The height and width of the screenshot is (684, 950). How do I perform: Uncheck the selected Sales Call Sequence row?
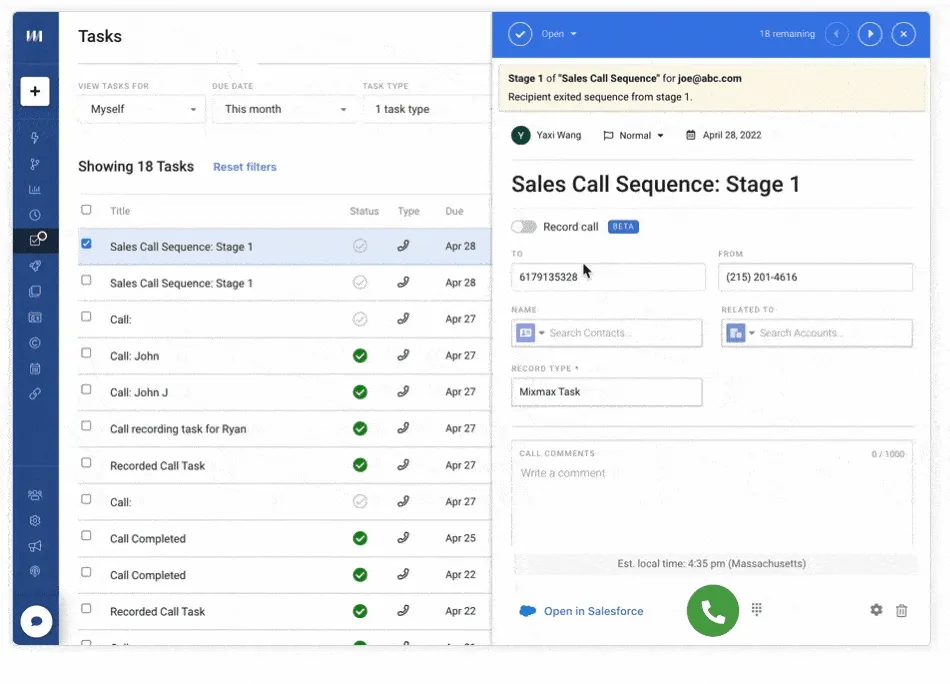coord(86,244)
